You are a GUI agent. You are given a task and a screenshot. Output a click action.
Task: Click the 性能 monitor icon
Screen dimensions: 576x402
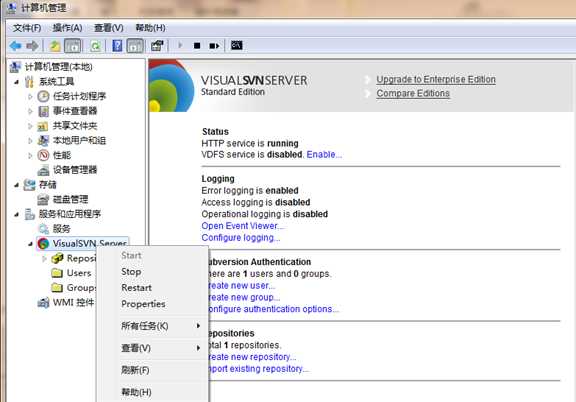click(x=43, y=155)
